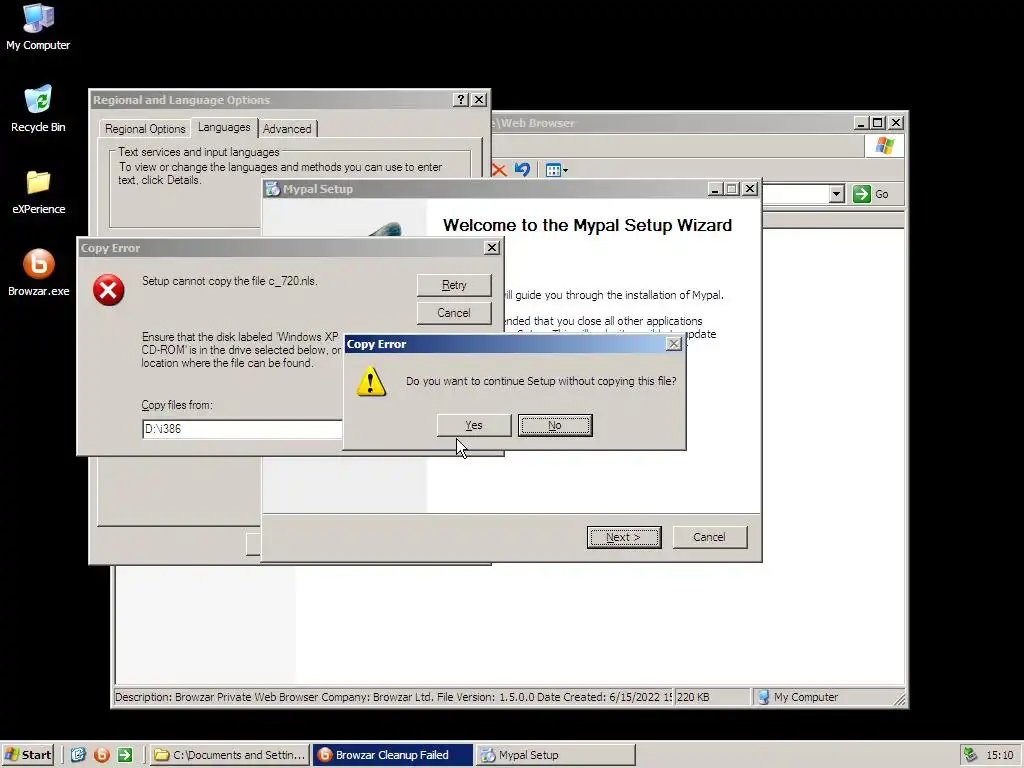Switch to Mypal Setup taskbar item
Image resolution: width=1024 pixels, height=768 pixels.
tap(555, 755)
